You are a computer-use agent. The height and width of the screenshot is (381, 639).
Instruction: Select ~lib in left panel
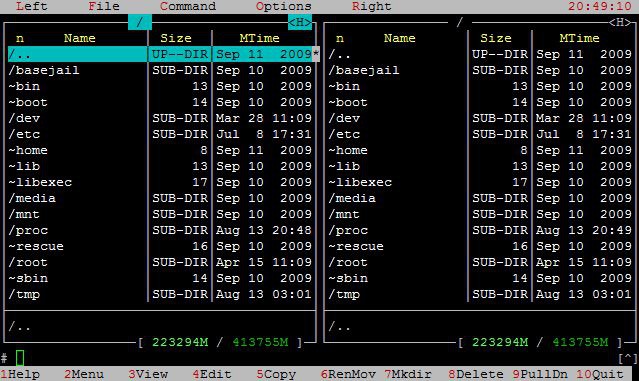[160, 166]
